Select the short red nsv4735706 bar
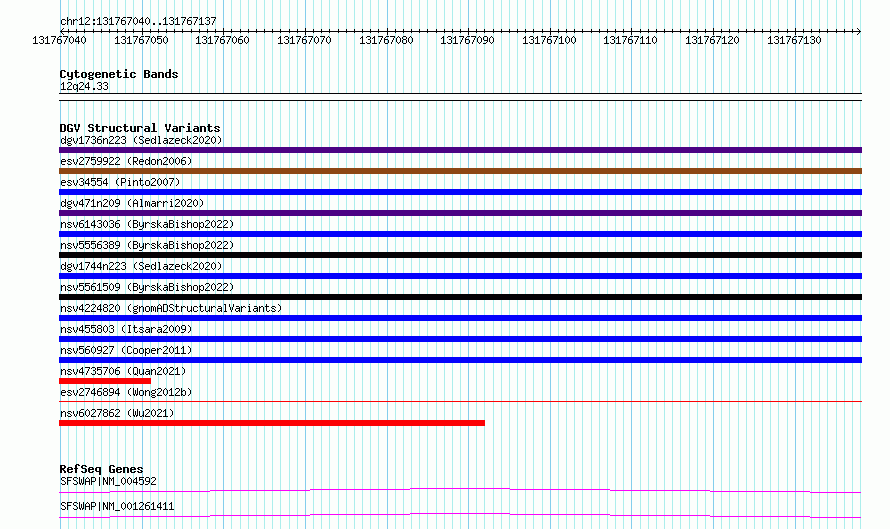This screenshot has height=529, width=890. tap(105, 381)
